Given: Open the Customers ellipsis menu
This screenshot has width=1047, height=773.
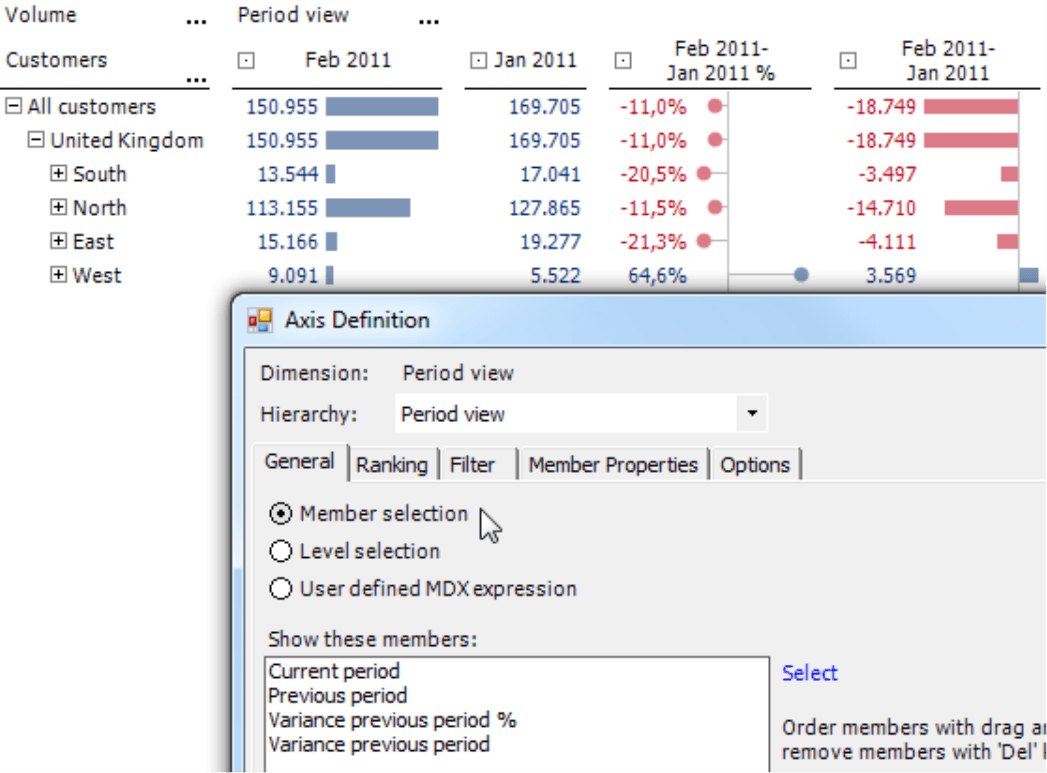Looking at the screenshot, I should pos(196,80).
